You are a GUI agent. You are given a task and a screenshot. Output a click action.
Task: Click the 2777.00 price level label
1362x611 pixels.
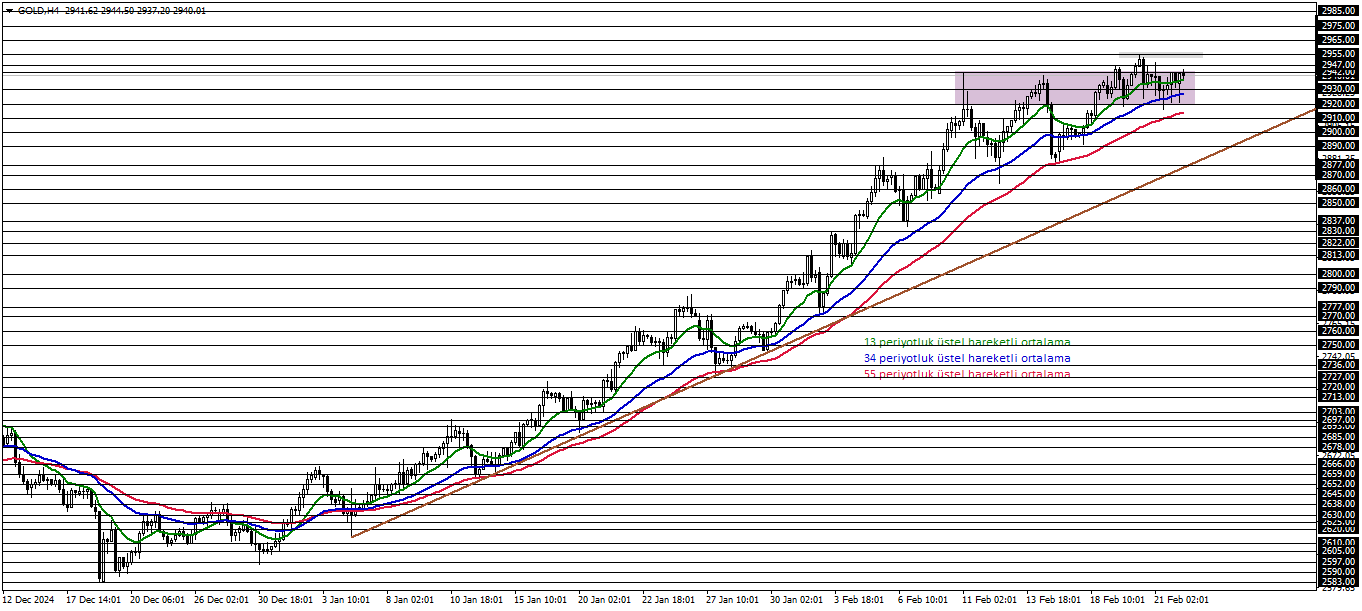(x=1339, y=307)
